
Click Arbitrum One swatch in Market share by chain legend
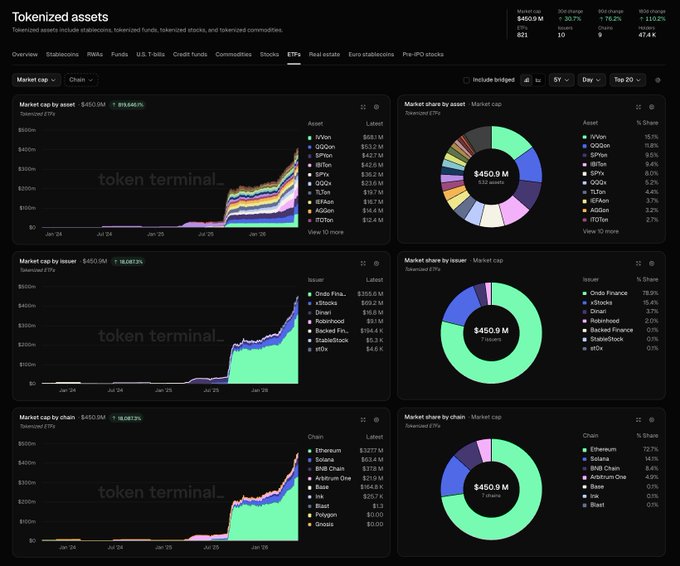click(585, 478)
